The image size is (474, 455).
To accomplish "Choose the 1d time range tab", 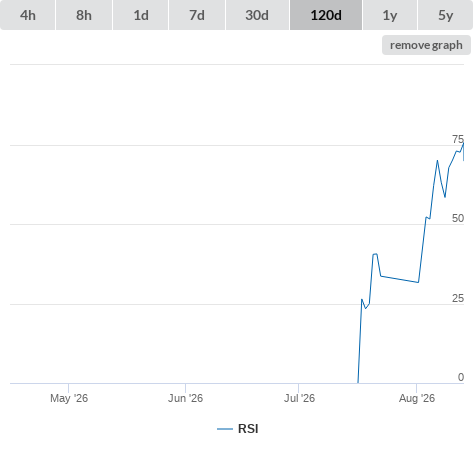I will point(141,15).
